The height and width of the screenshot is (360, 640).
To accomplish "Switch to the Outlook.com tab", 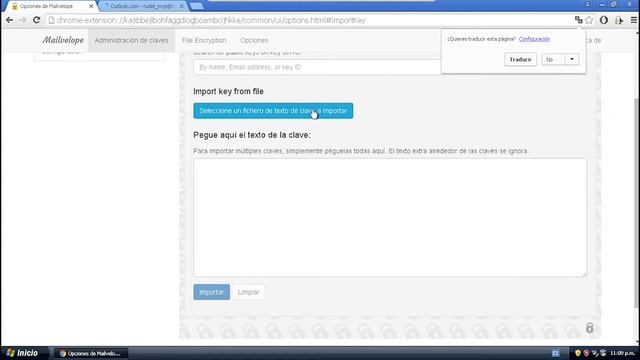I will point(142,6).
